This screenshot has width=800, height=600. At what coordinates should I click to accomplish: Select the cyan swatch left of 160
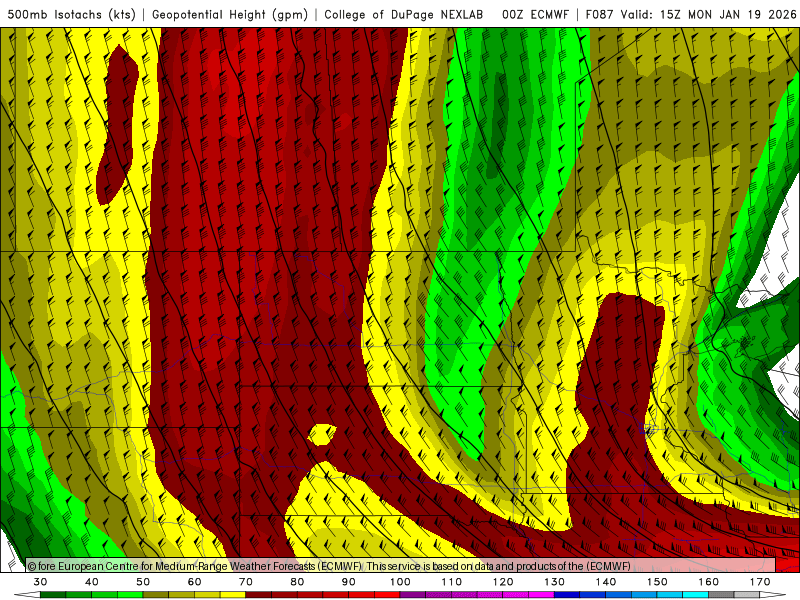[x=695, y=595]
